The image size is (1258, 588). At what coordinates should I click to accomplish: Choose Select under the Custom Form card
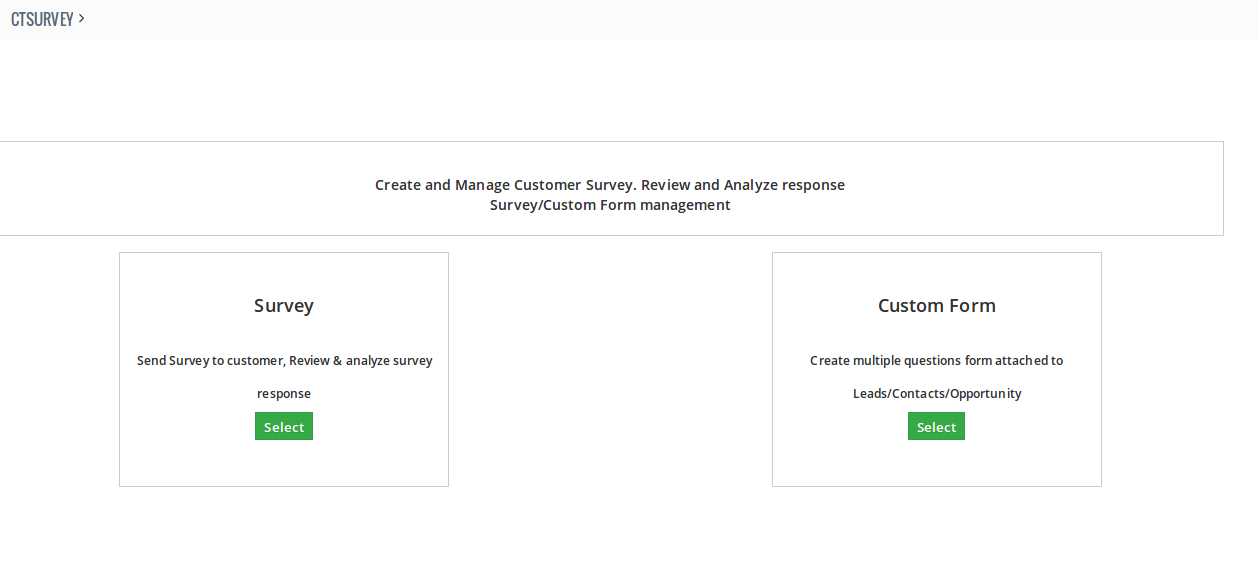pyautogui.click(x=937, y=427)
